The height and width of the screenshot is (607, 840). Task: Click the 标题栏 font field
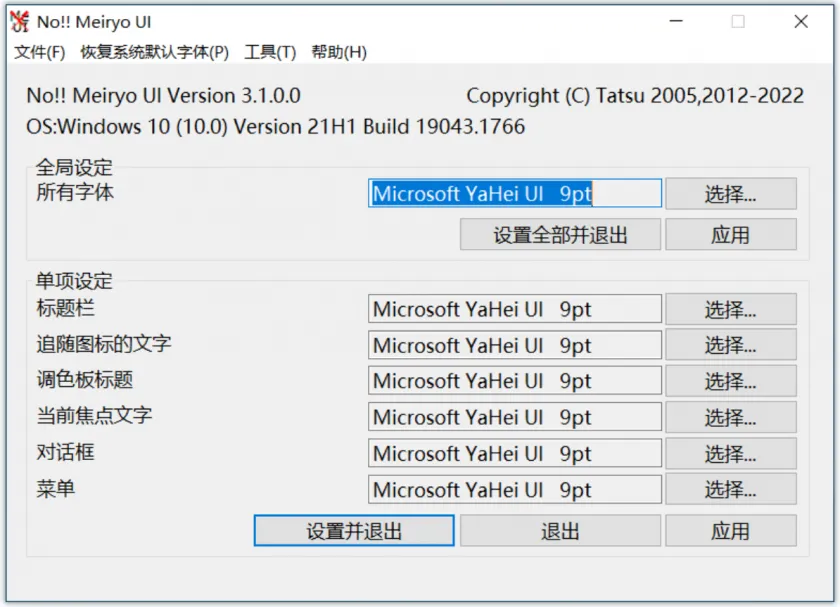tap(515, 309)
